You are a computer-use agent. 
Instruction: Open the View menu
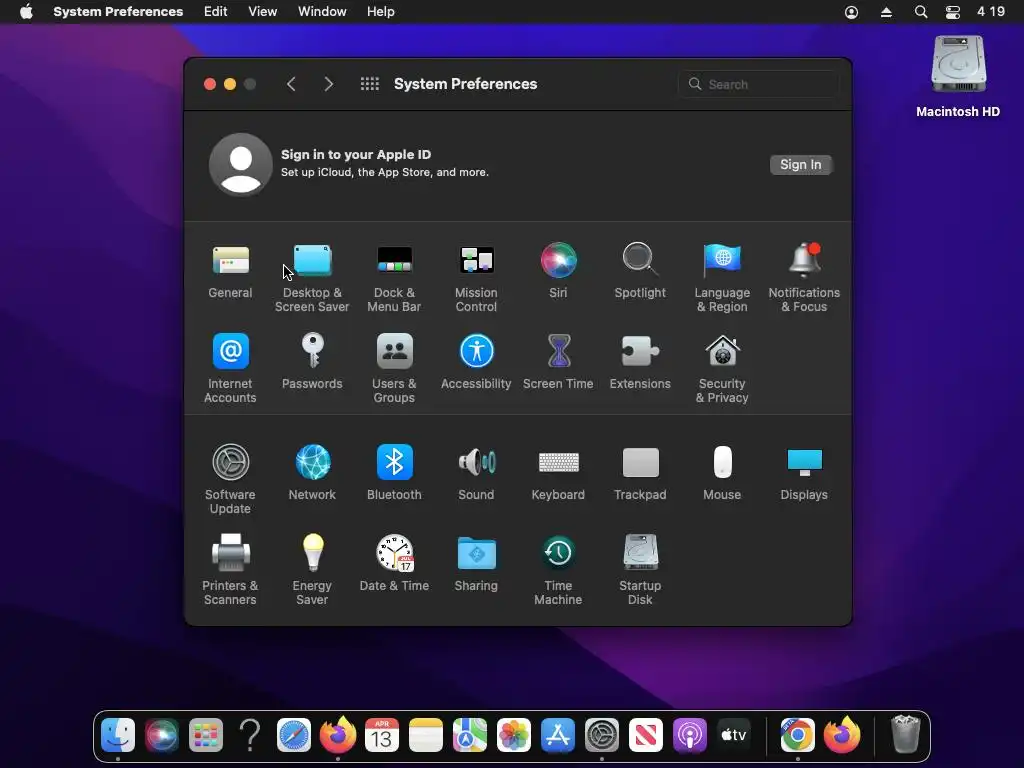click(263, 12)
